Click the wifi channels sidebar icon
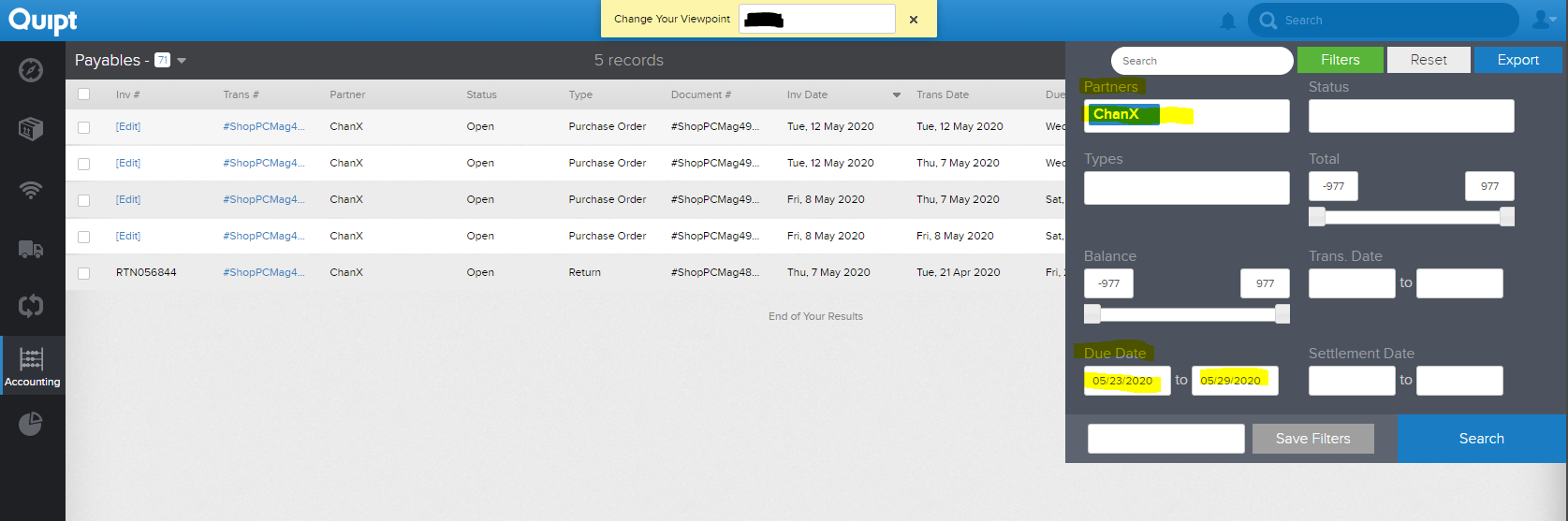The width and height of the screenshot is (1568, 521). (31, 190)
